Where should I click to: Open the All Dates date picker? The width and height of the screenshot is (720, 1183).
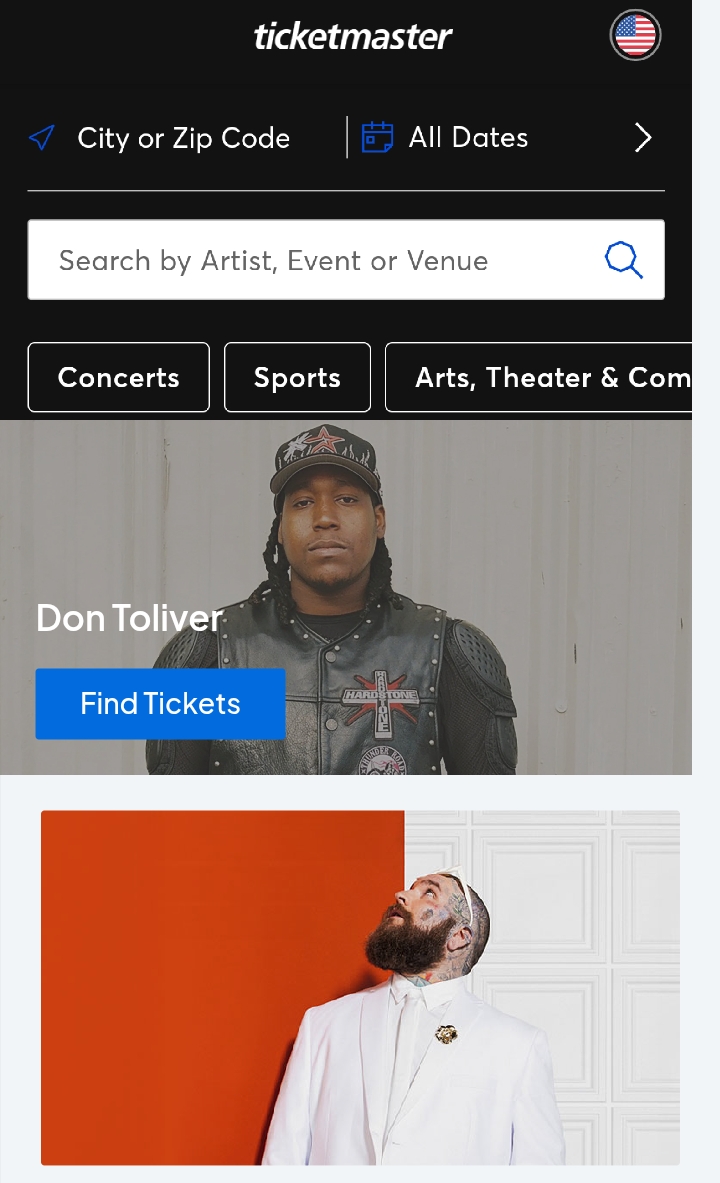pyautogui.click(x=468, y=138)
